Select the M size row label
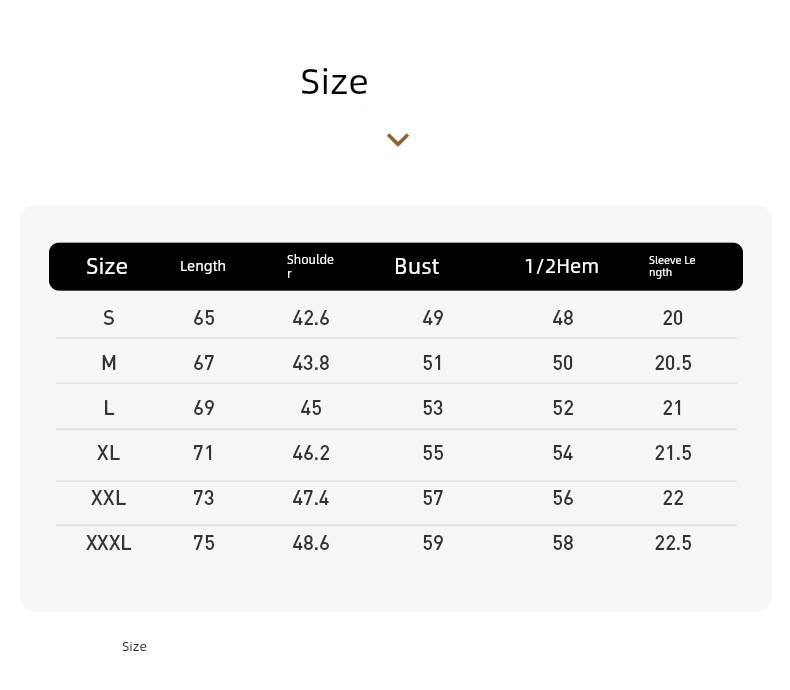This screenshot has width=790, height=690. click(109, 363)
